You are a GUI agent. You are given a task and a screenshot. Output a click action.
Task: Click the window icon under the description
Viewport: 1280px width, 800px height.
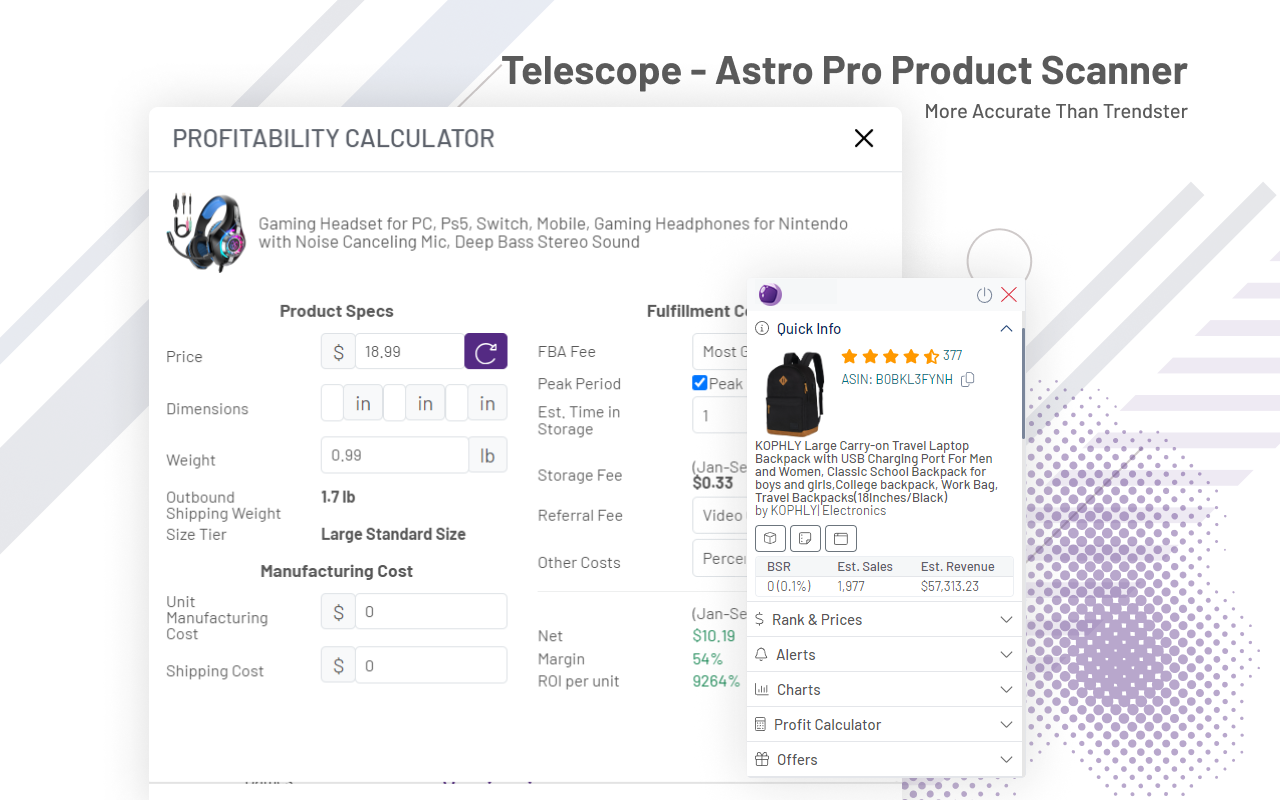(x=841, y=538)
